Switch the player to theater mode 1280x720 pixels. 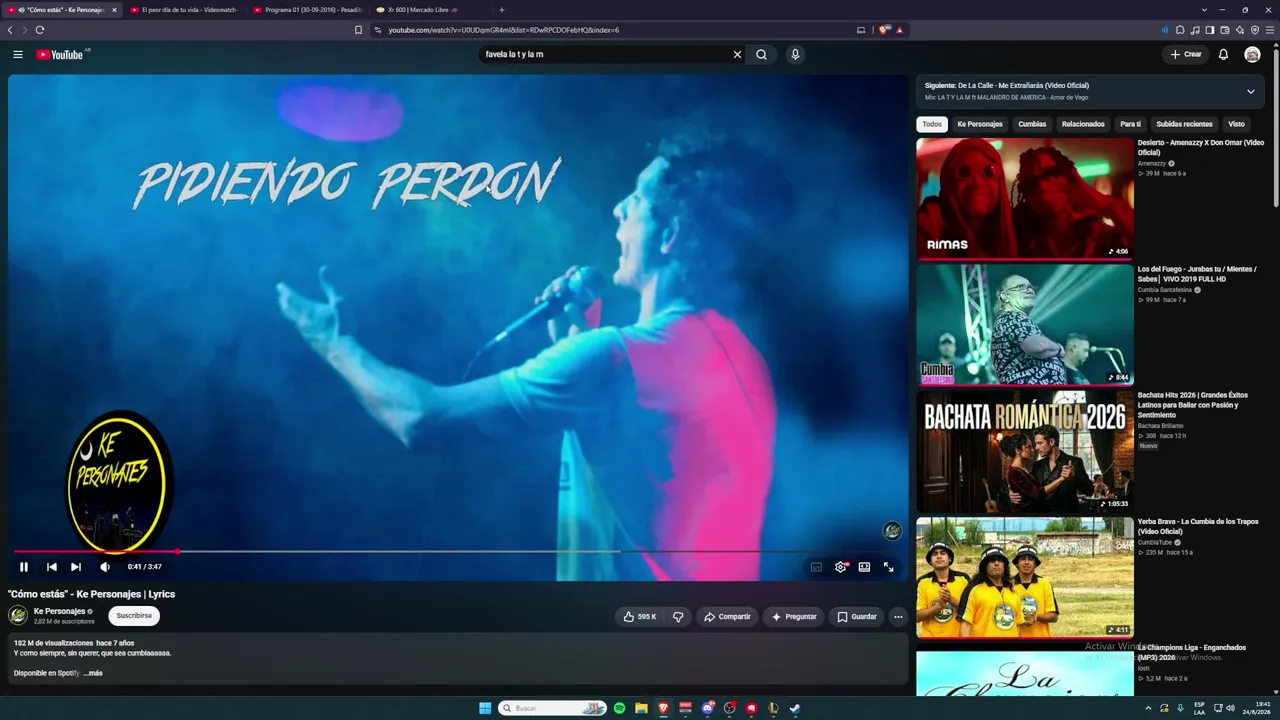point(864,567)
